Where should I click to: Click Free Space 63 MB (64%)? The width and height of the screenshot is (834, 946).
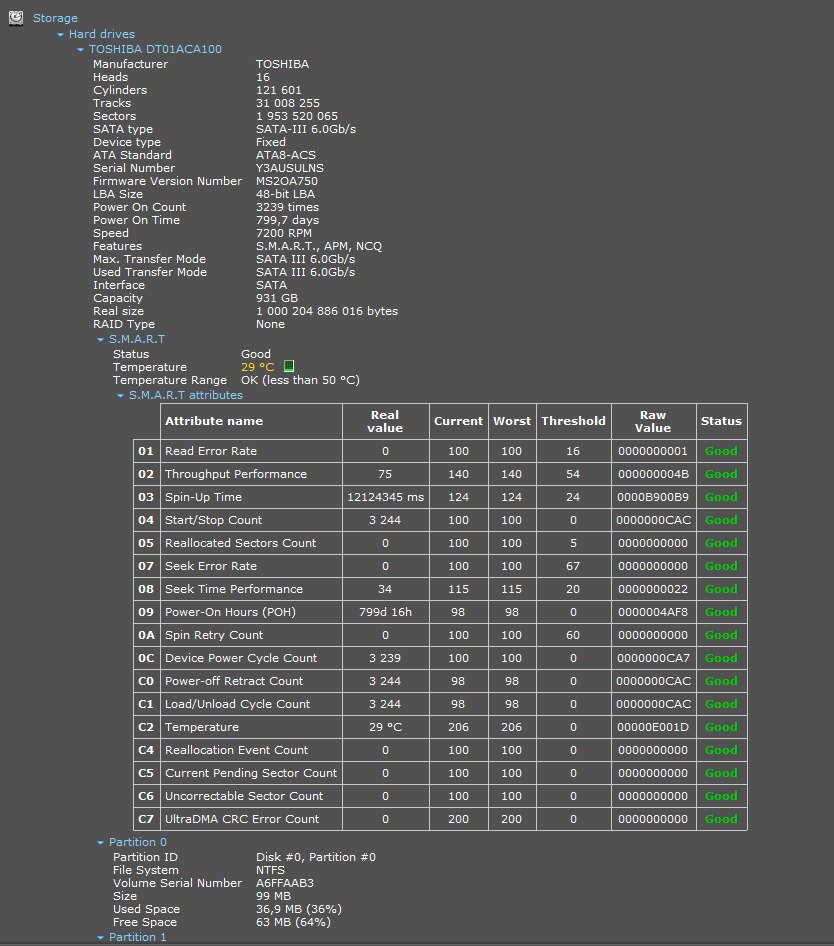293,922
